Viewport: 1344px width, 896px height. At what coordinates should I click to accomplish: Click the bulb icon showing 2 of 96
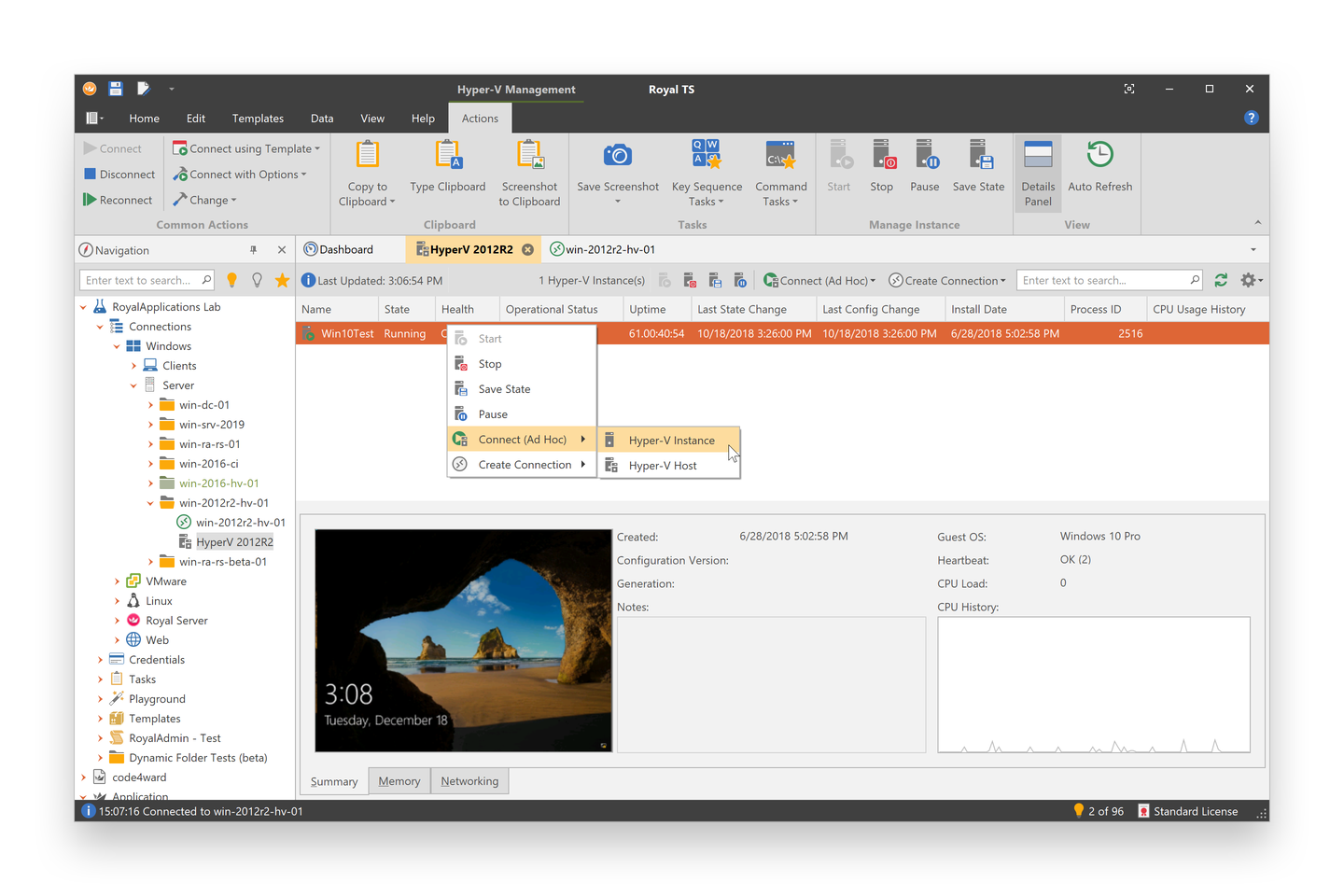(x=1078, y=811)
